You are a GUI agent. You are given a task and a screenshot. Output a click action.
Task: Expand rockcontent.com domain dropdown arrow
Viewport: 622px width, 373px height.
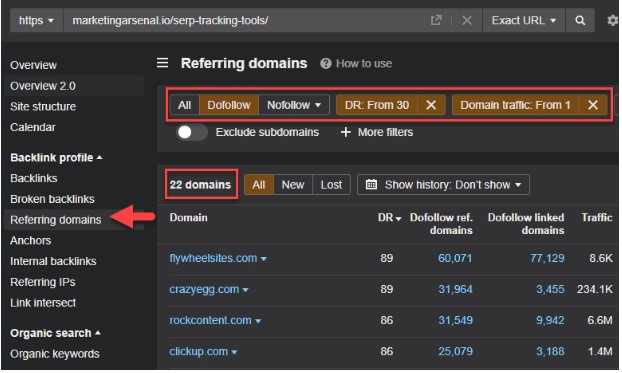point(258,321)
